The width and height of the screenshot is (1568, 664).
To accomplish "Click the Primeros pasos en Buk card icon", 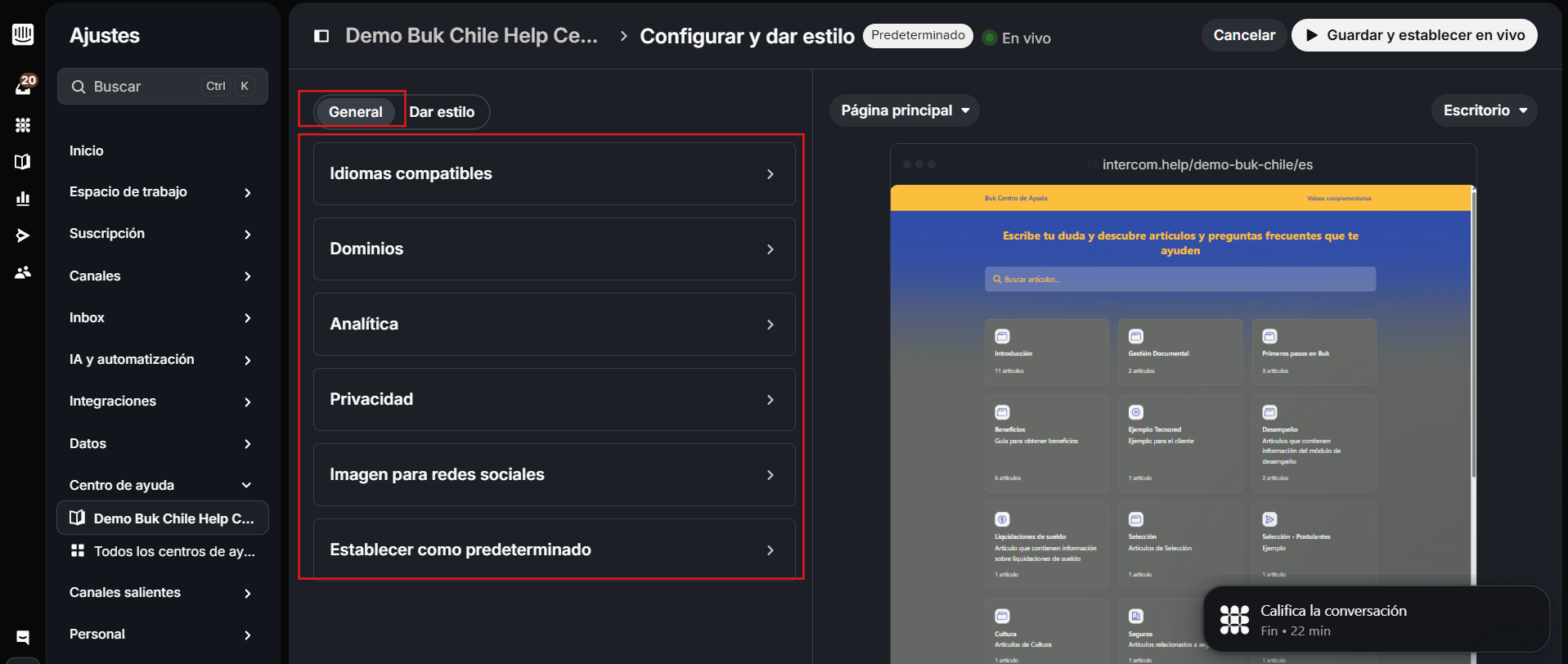I will (x=1269, y=336).
